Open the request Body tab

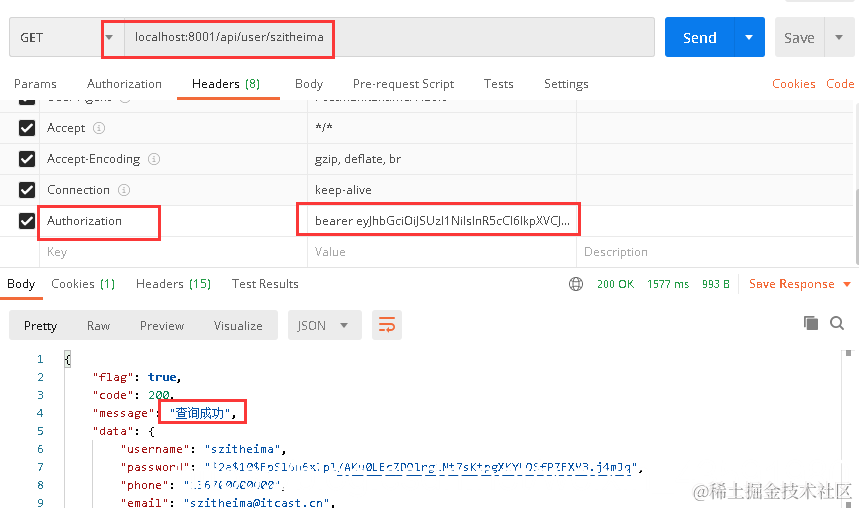tap(309, 84)
